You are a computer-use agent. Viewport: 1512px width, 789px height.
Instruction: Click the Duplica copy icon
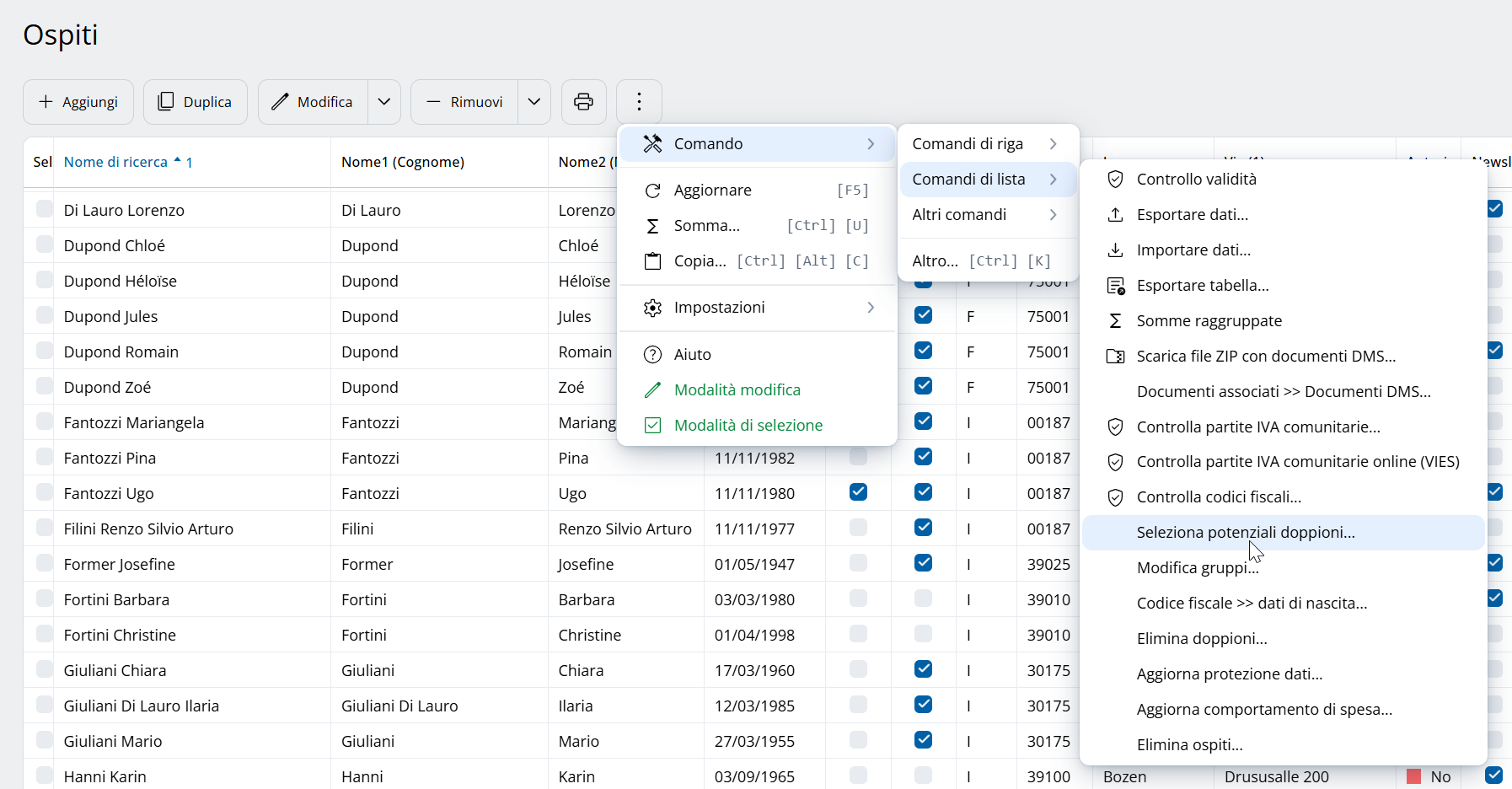click(x=166, y=102)
